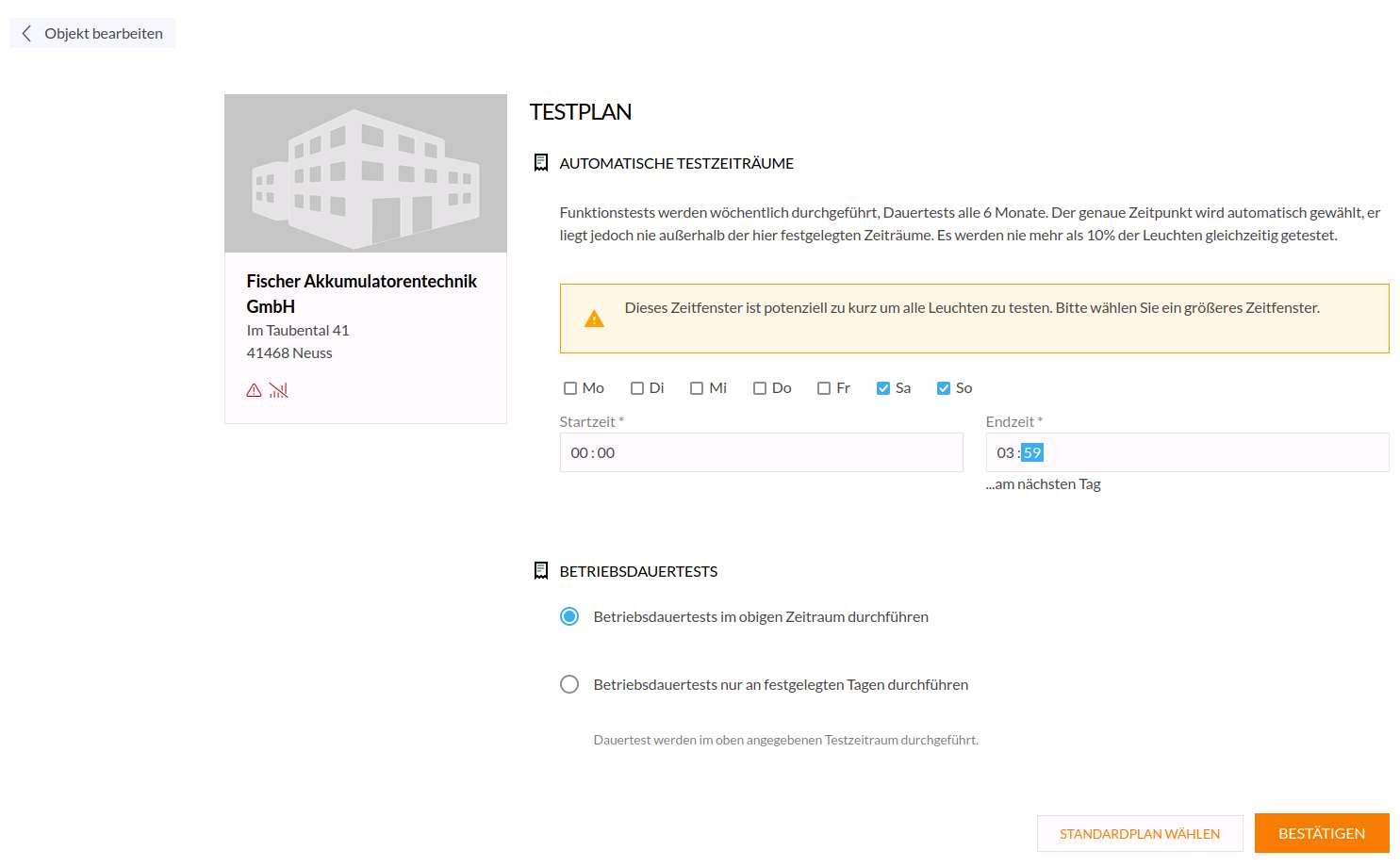Click the highlighted 59 minutes in Endzeit

[1032, 452]
